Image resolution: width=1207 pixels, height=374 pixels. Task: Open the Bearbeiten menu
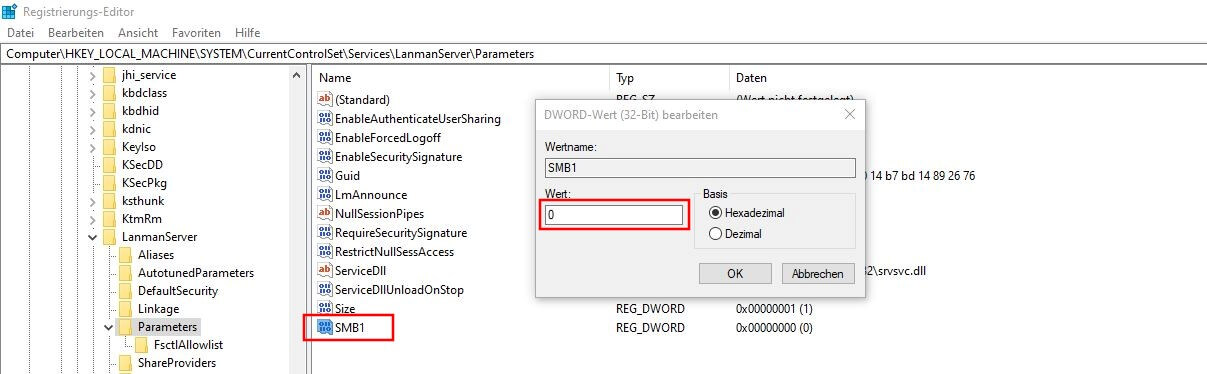pos(76,33)
